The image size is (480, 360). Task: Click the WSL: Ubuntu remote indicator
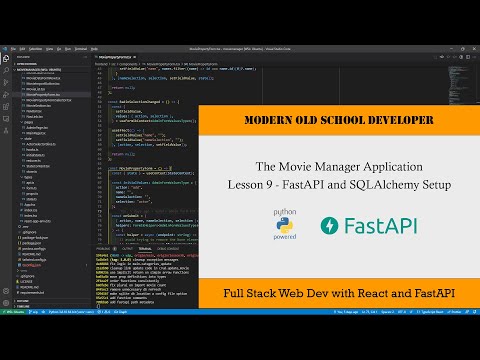pyautogui.click(x=13, y=312)
